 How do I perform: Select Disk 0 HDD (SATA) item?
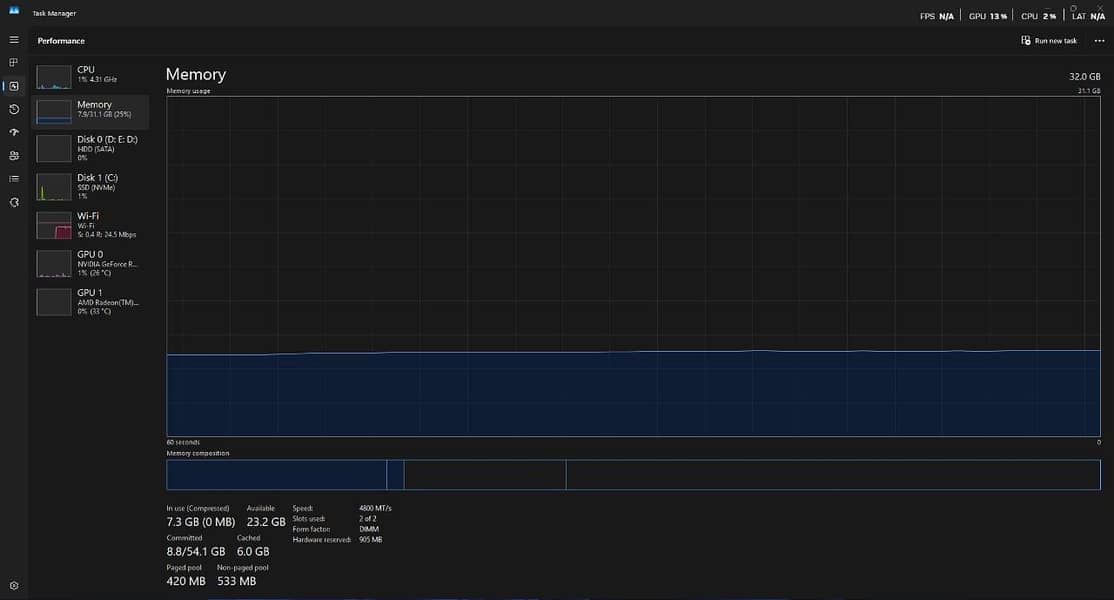90,148
